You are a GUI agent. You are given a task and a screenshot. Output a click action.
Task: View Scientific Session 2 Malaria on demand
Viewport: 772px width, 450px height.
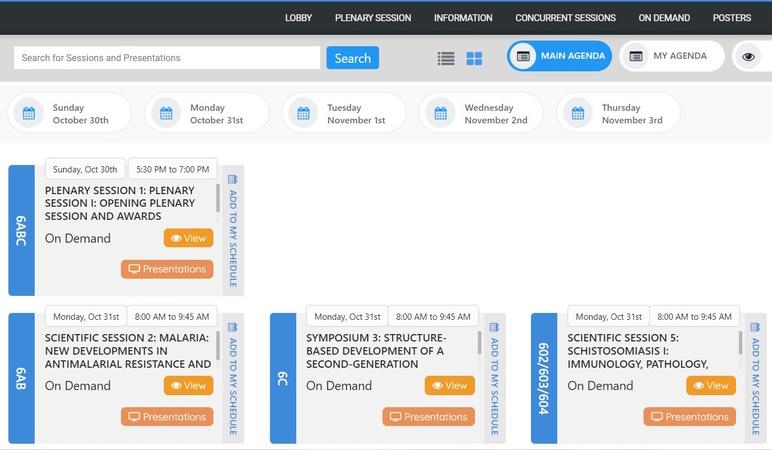pyautogui.click(x=189, y=386)
